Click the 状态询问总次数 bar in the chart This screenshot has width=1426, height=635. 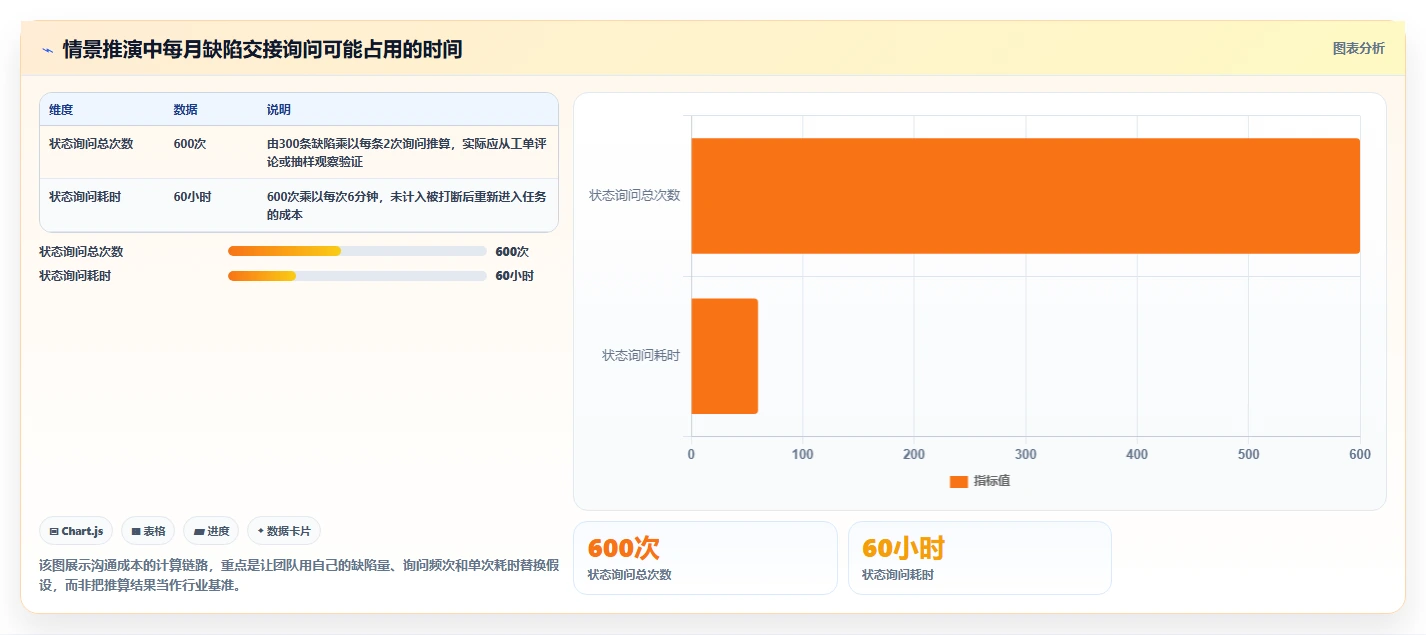tap(1025, 196)
